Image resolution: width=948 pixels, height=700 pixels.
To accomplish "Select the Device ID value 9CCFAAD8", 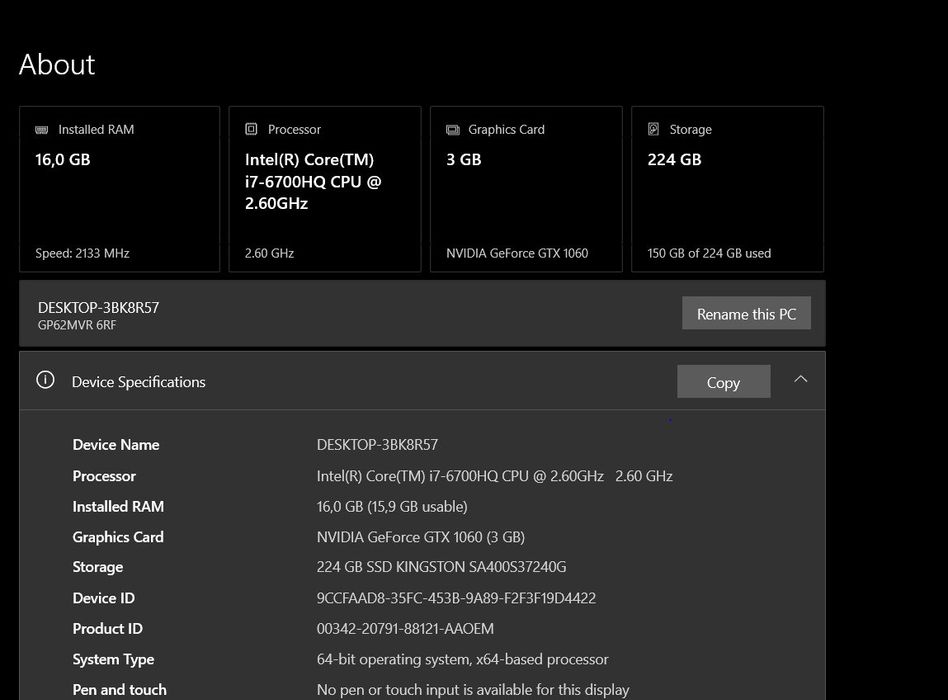I will click(x=456, y=598).
